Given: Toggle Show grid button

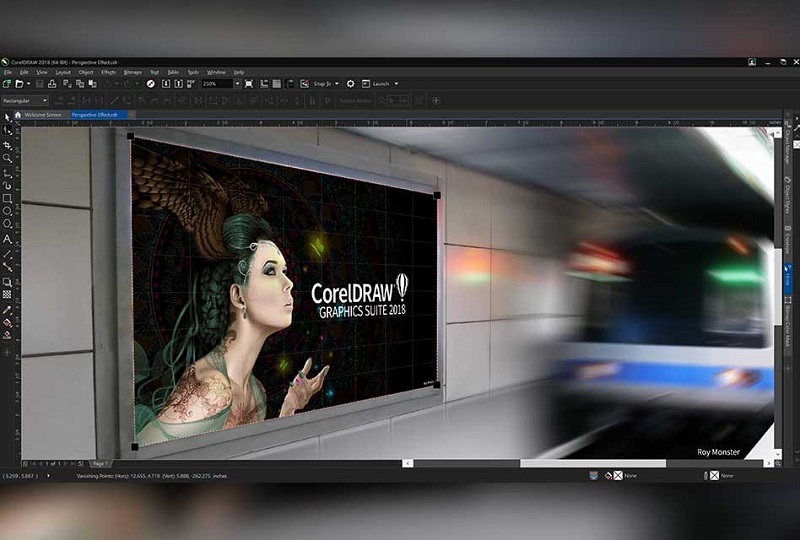Looking at the screenshot, I should 277,84.
